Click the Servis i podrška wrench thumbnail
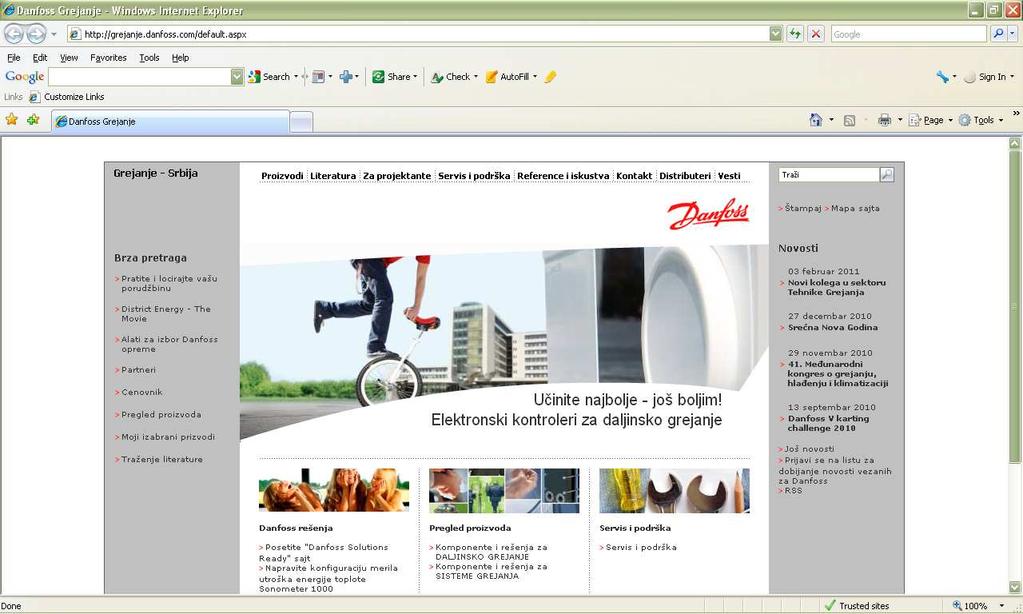 (674, 490)
